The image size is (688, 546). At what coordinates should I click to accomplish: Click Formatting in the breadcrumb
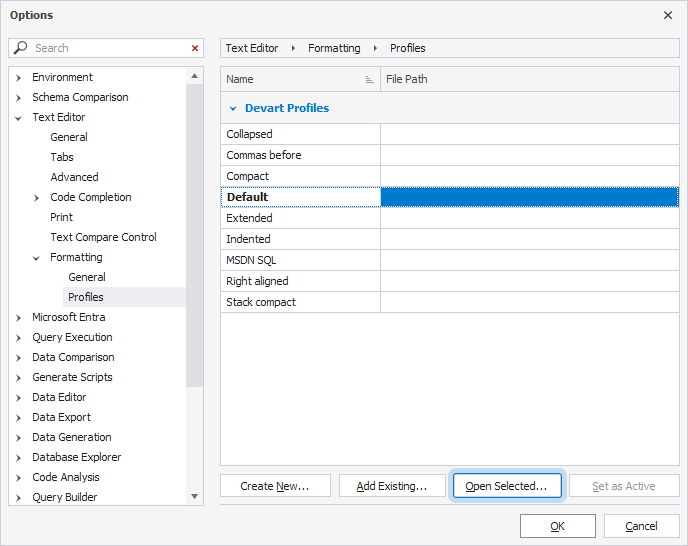point(334,48)
